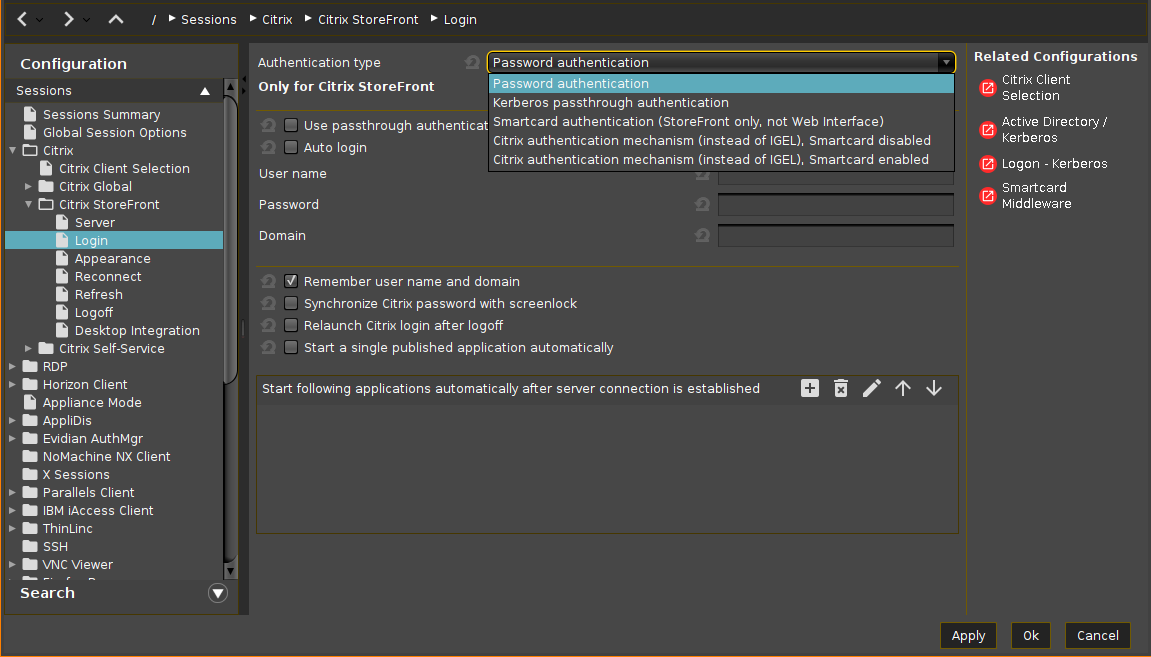Delete selected autostart application entry
Image resolution: width=1151 pixels, height=657 pixels.
[840, 388]
